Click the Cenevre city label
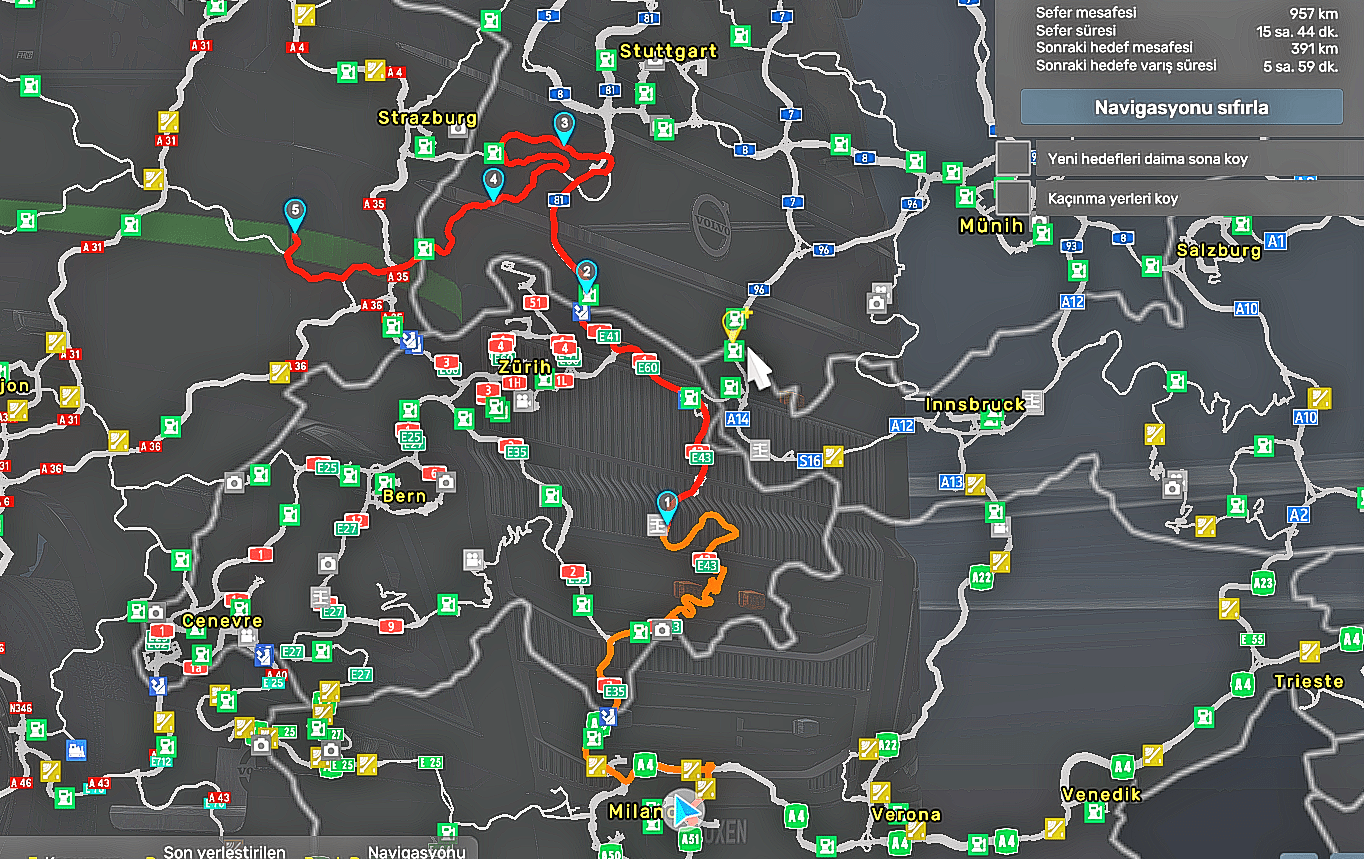 click(222, 621)
